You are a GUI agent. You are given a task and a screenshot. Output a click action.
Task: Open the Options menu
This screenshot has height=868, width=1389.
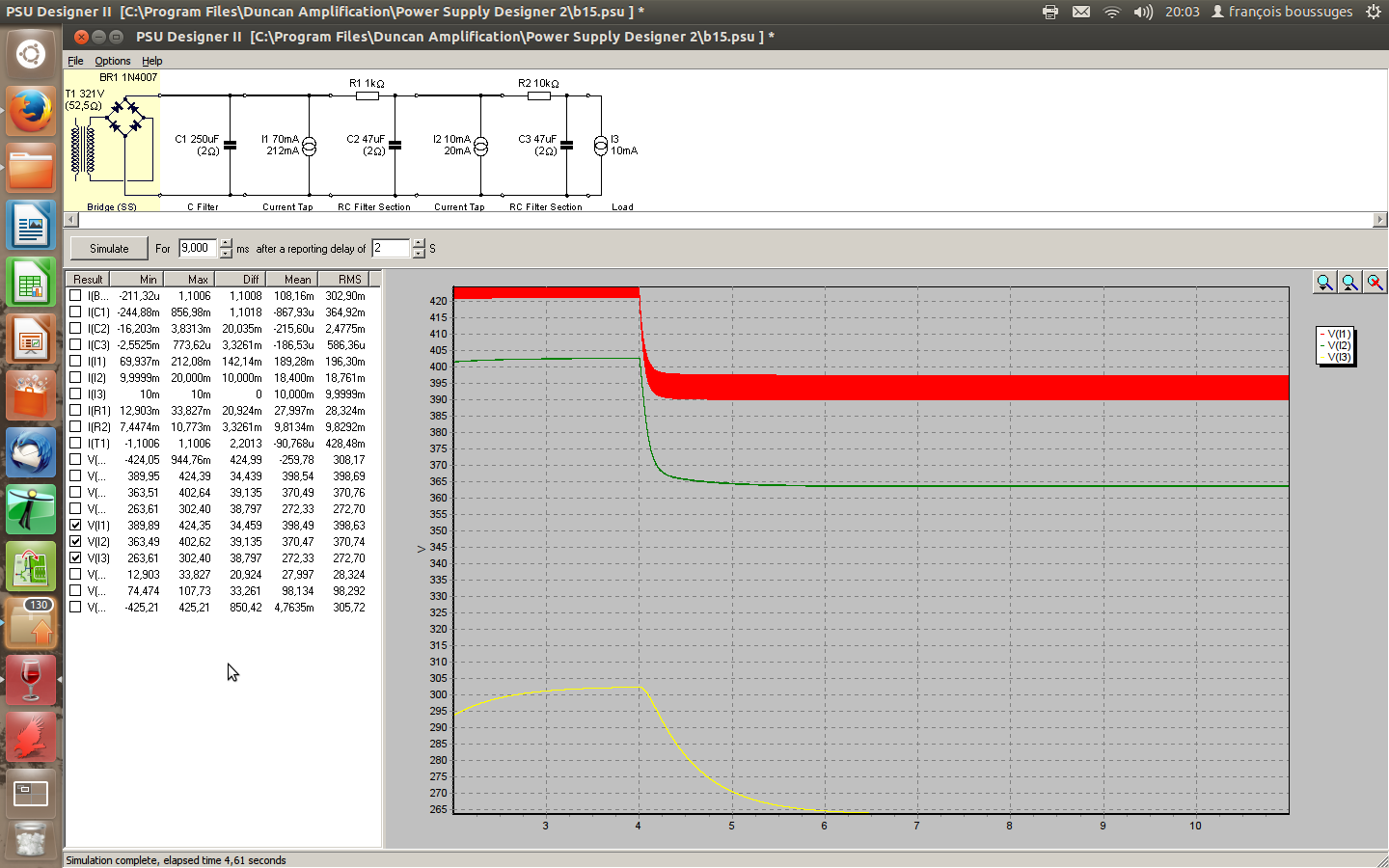112,61
